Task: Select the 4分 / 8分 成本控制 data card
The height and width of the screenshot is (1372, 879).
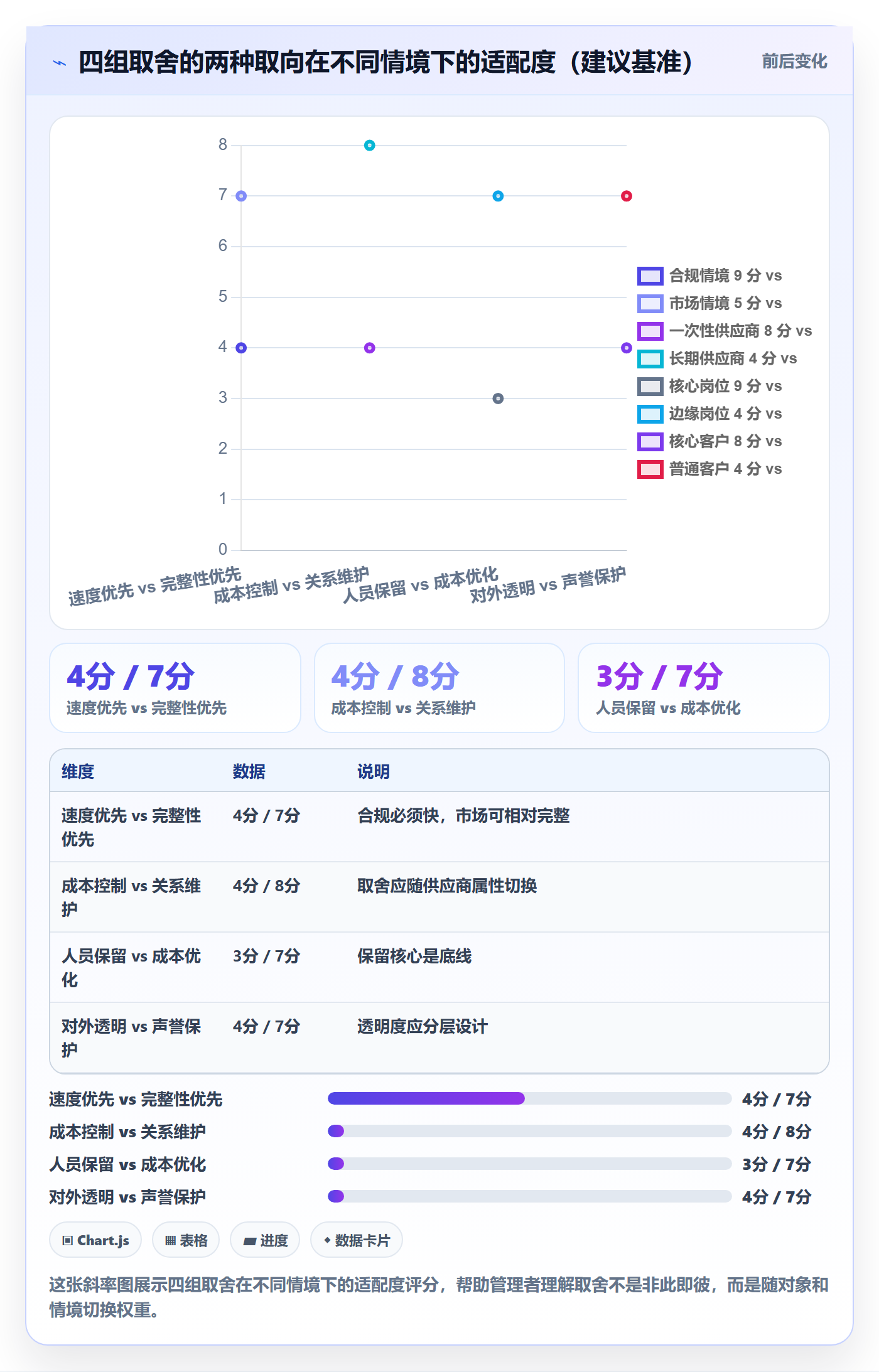Action: coord(439,688)
